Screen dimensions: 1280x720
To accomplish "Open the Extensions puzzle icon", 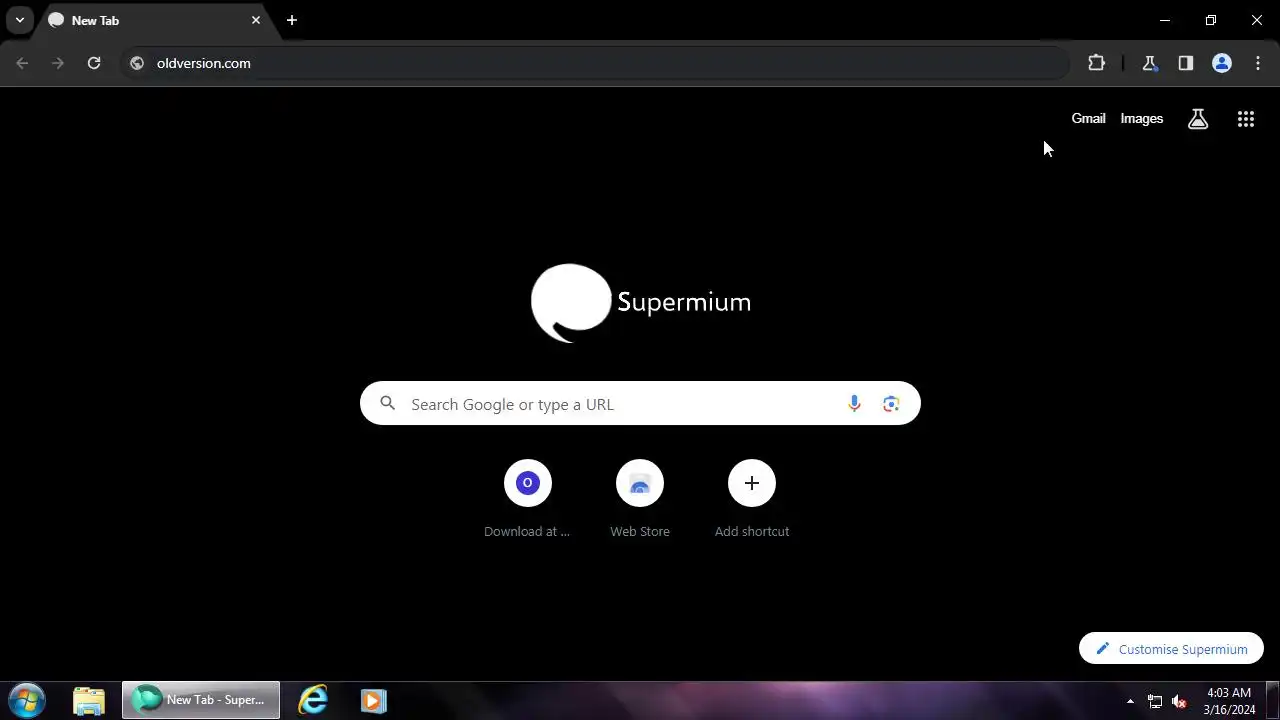I will [1097, 63].
